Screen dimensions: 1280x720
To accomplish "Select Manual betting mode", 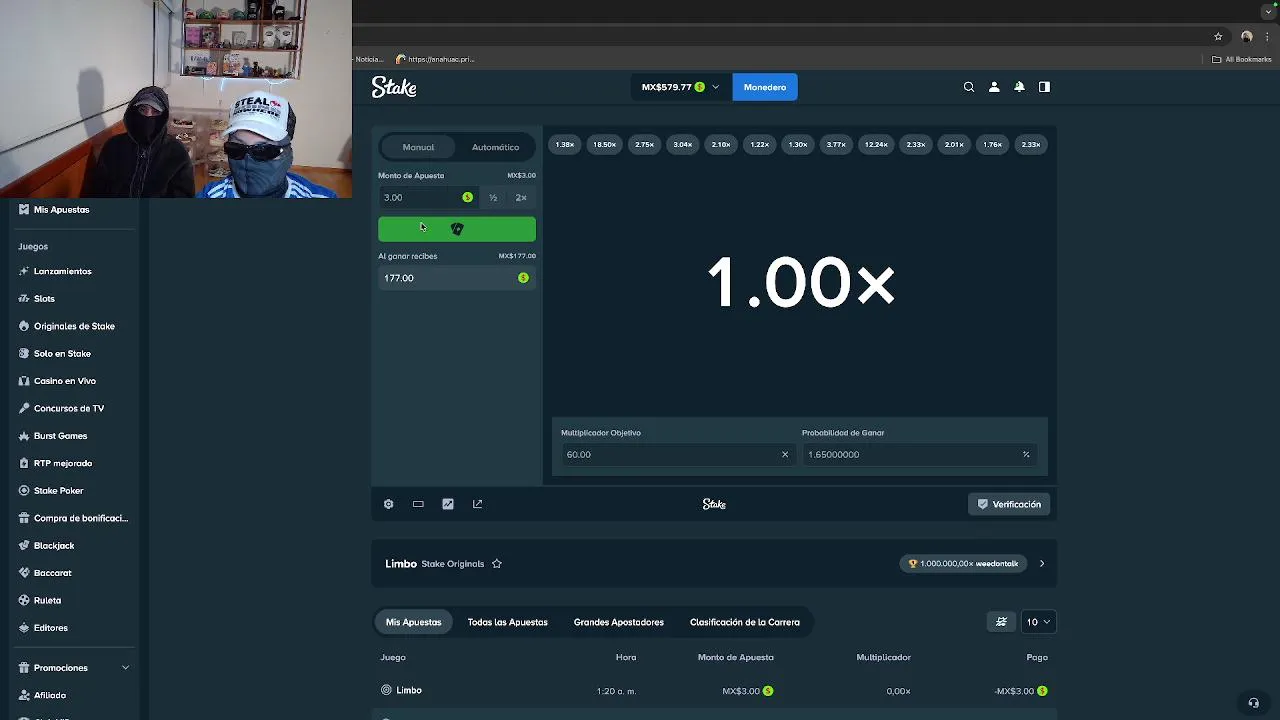I will (418, 147).
